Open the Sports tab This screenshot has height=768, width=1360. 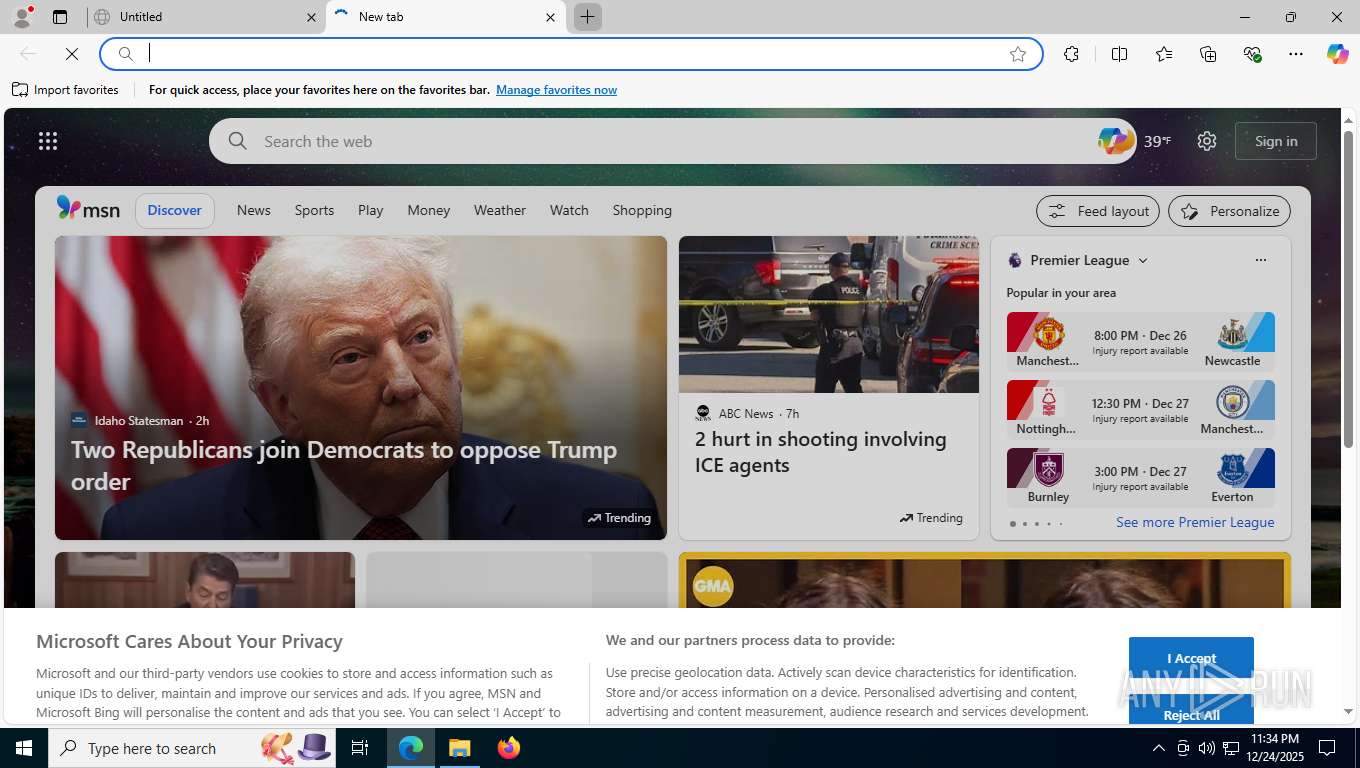click(x=314, y=210)
